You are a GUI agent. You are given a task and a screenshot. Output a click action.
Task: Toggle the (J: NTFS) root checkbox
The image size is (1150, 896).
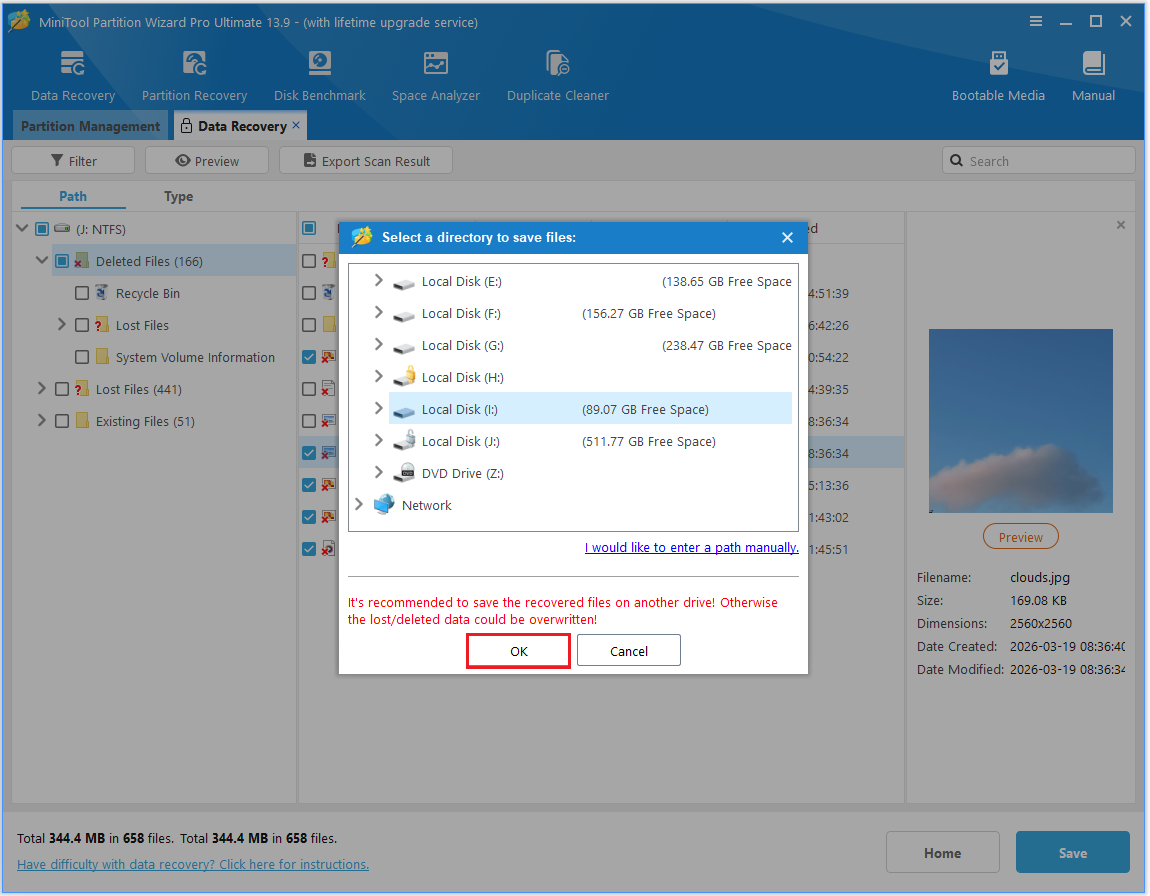pyautogui.click(x=42, y=229)
